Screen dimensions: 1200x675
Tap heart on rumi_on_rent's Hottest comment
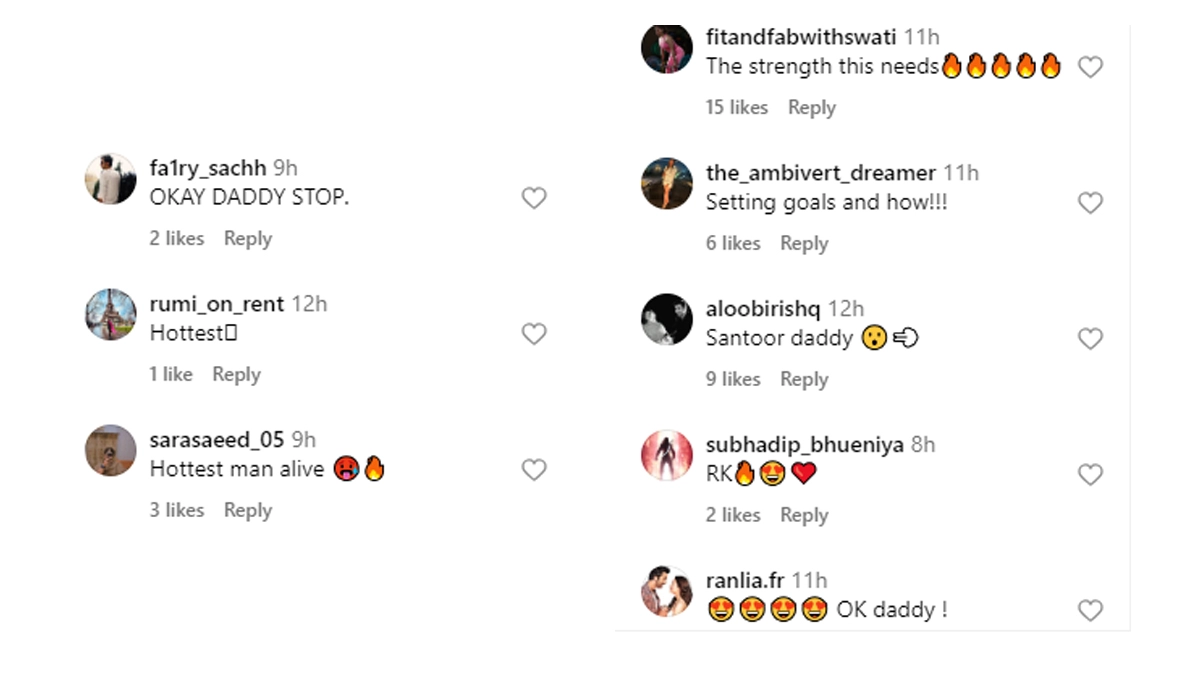tap(534, 334)
